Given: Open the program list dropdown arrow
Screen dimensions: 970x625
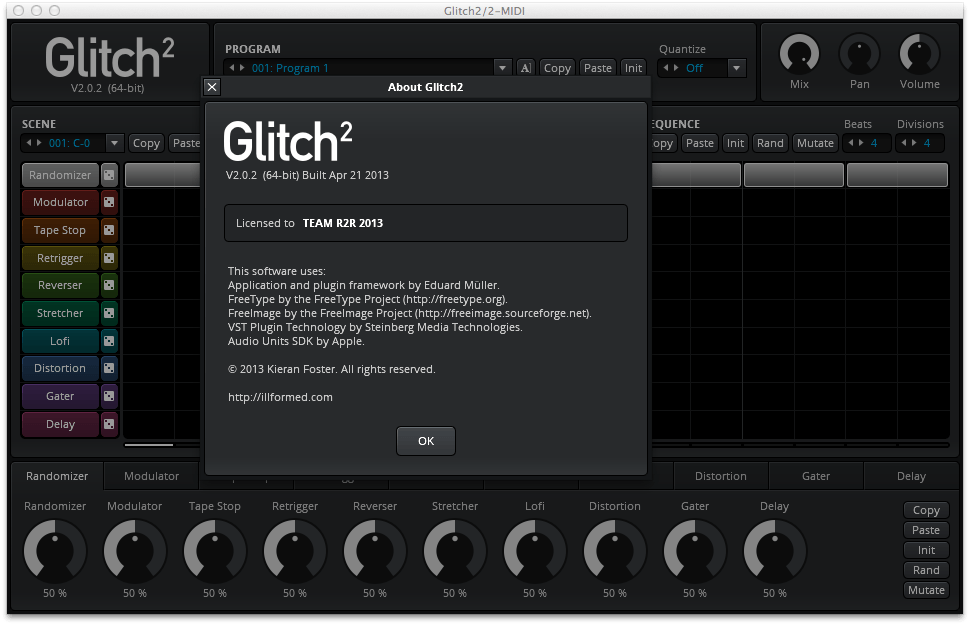Looking at the screenshot, I should (x=502, y=68).
